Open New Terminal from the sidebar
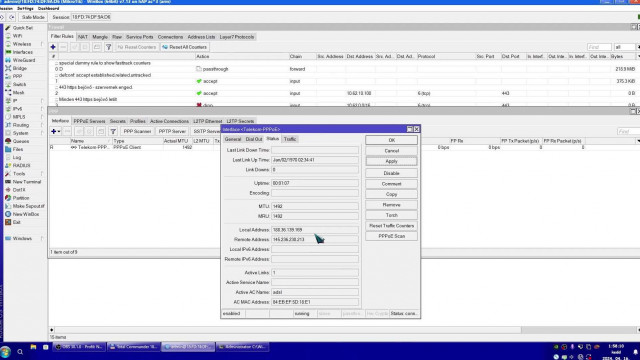 pos(27,182)
